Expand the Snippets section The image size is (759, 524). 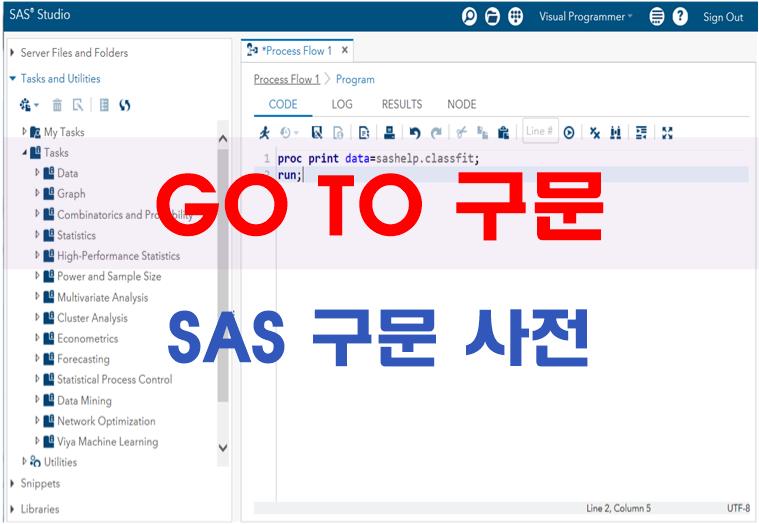[12, 483]
